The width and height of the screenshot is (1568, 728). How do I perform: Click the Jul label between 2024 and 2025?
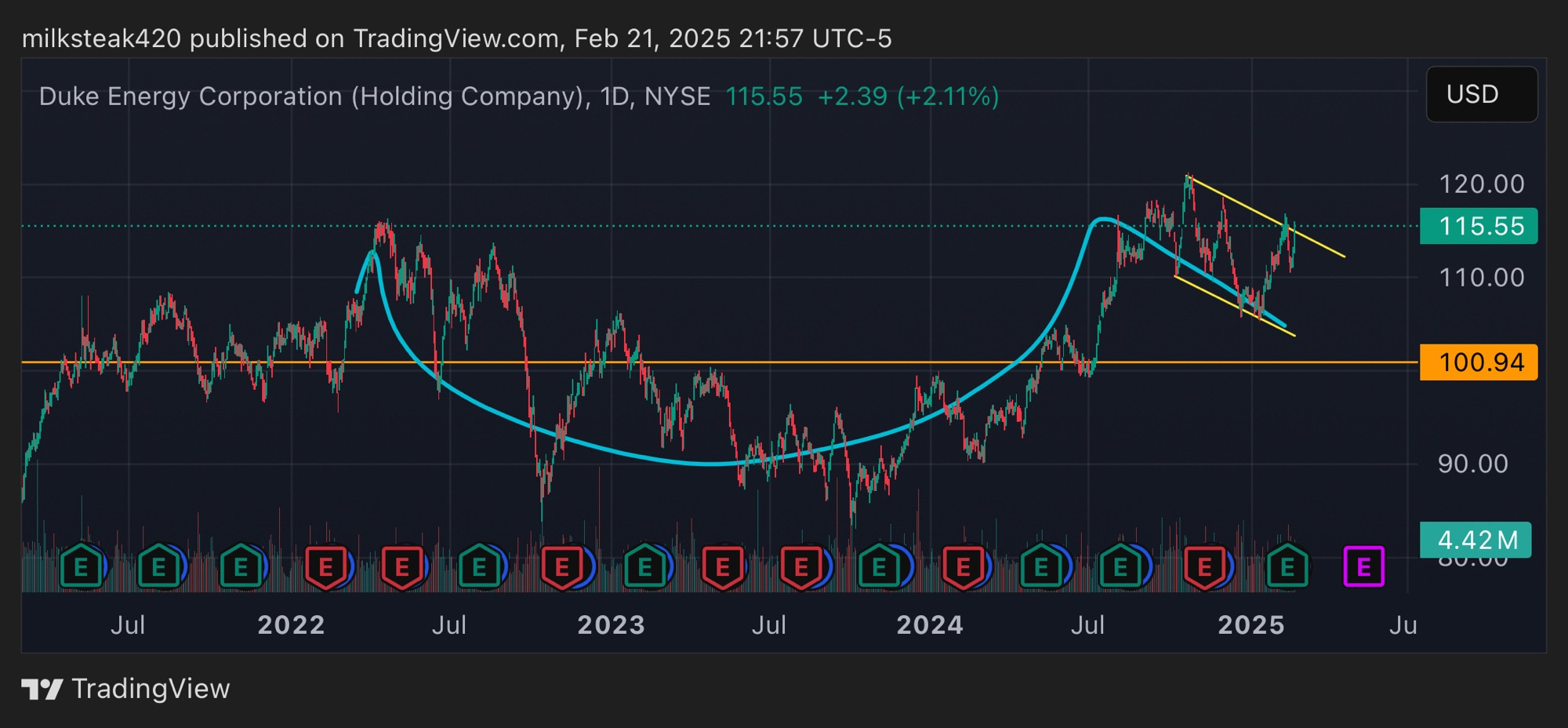point(1087,625)
